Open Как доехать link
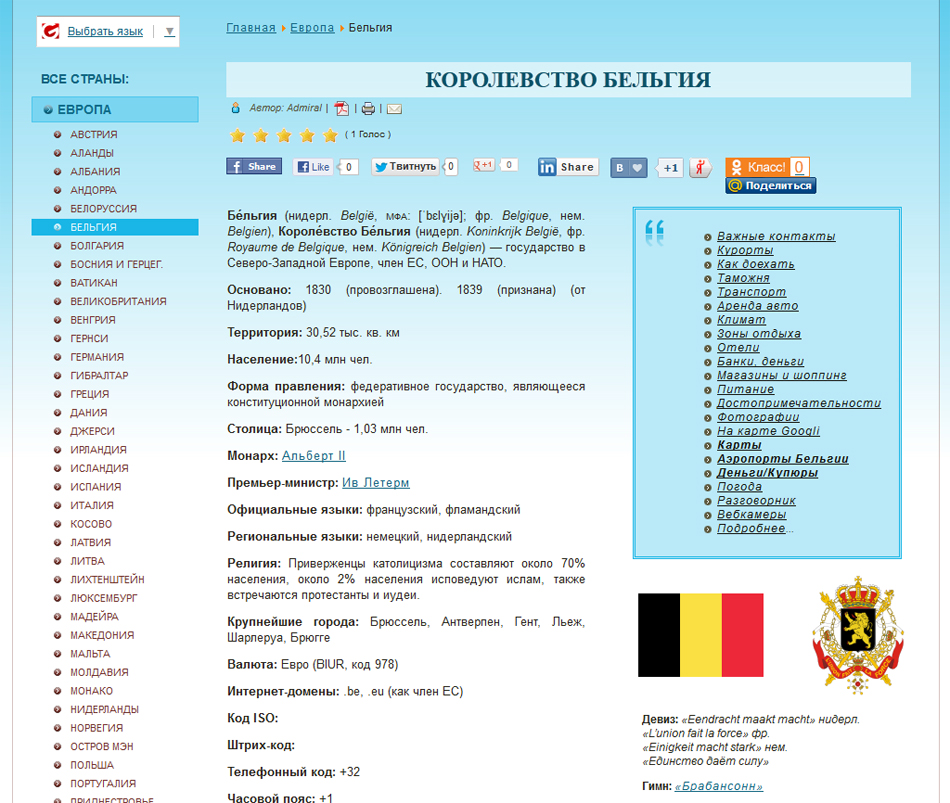The width and height of the screenshot is (950, 803). tap(756, 264)
